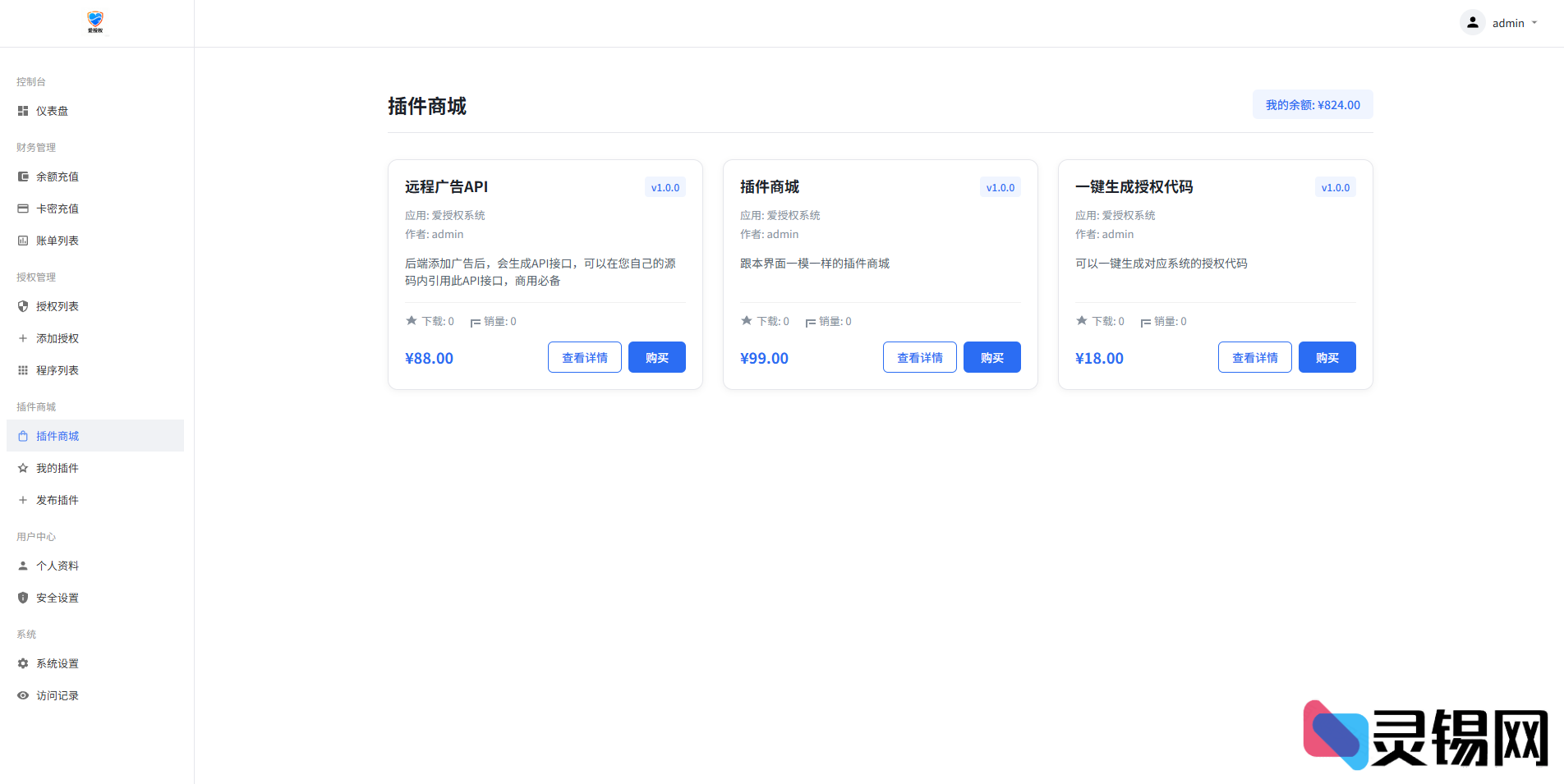1564x784 pixels.
Task: Open the 我的余额 balance badge
Action: 1312,104
